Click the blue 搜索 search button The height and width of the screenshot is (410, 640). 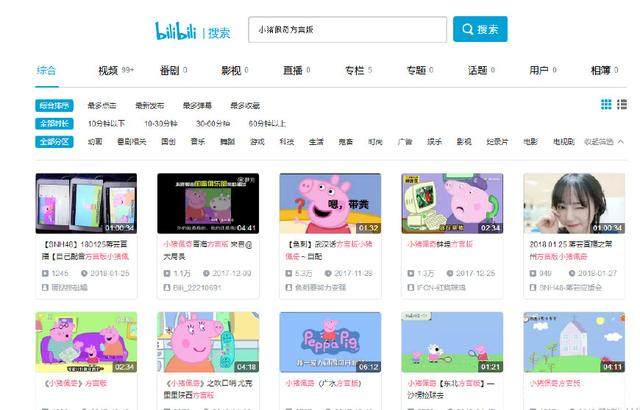pos(479,30)
